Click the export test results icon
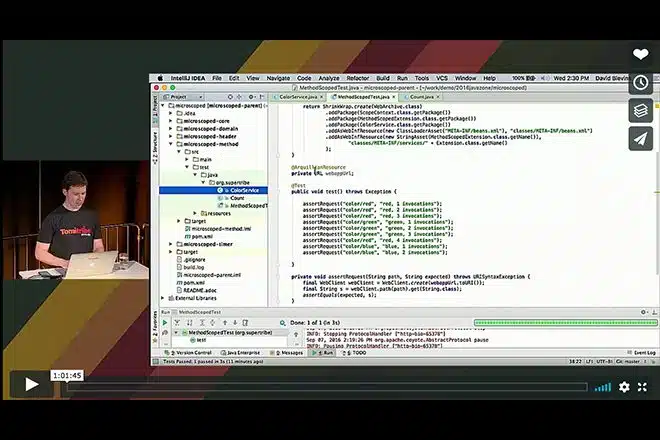The image size is (660, 440). click(x=245, y=323)
